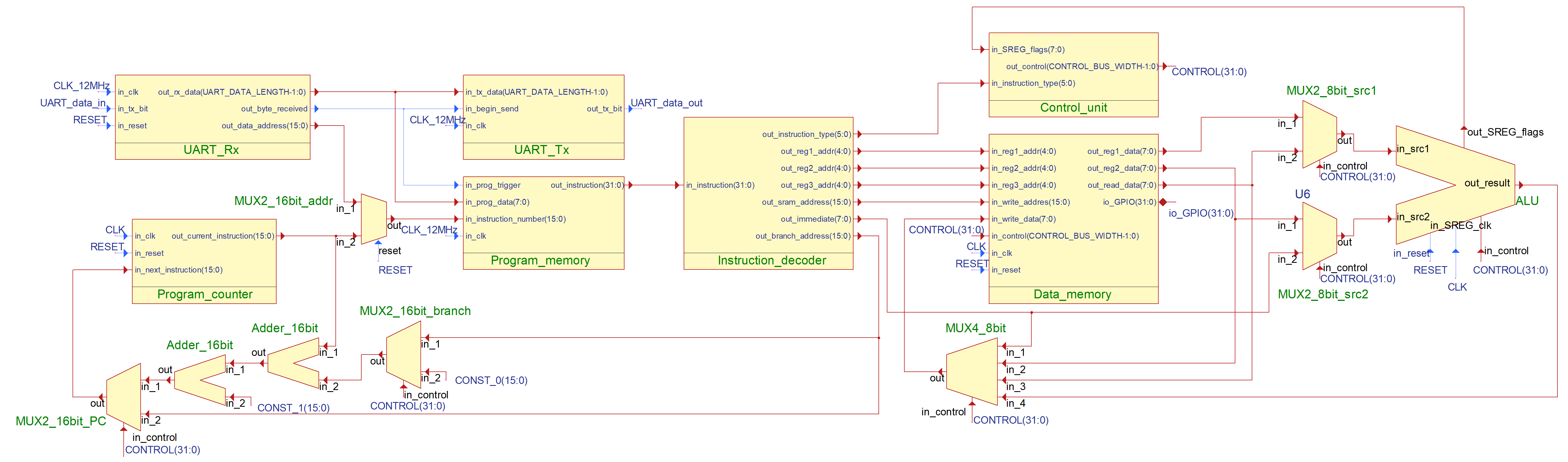Select CONTROL(31:0) label beside Control_unit output
Screen dimensions: 1568x462
(x=1209, y=72)
